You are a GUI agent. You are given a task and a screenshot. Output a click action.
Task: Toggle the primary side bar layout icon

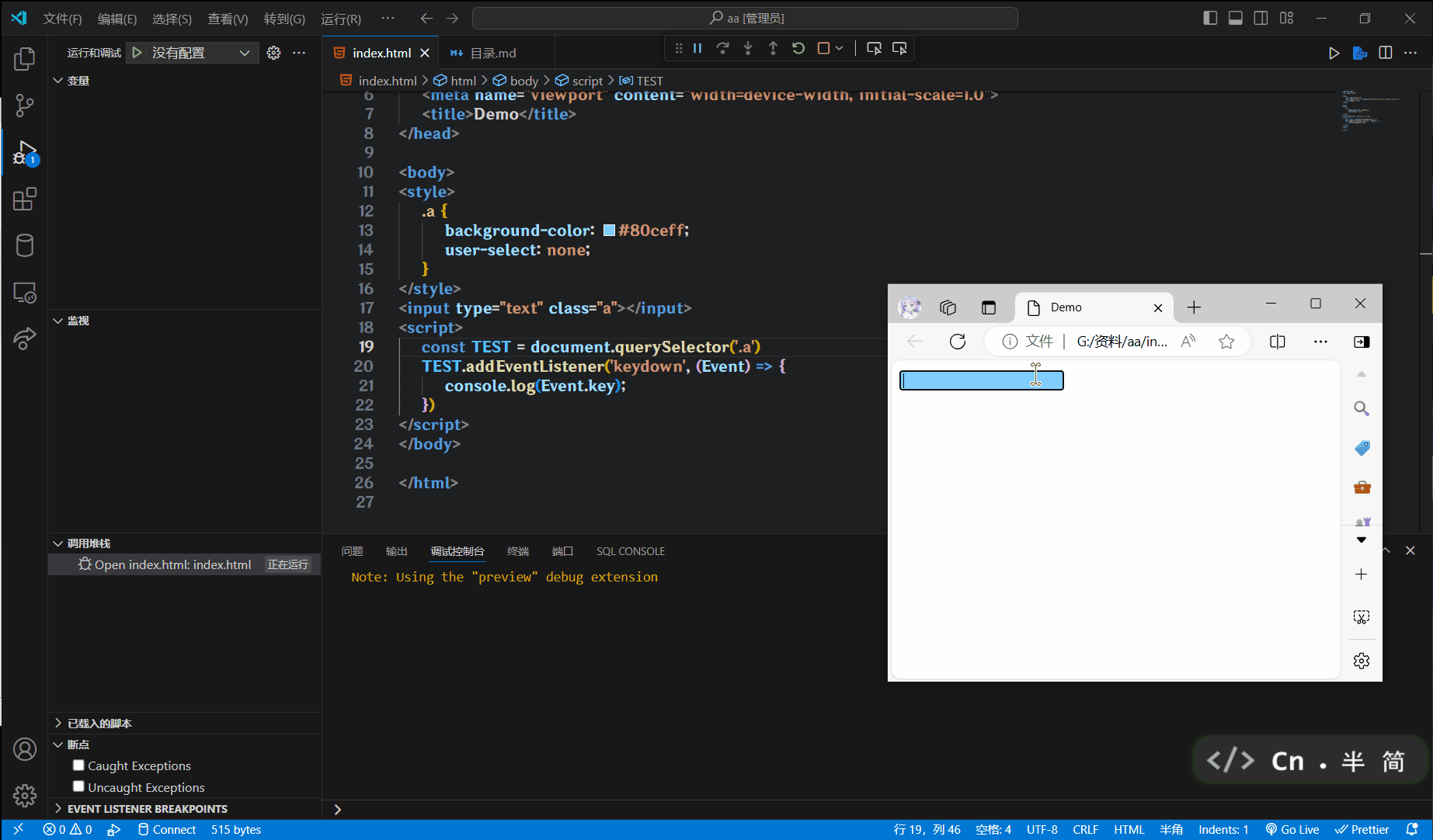point(1210,18)
